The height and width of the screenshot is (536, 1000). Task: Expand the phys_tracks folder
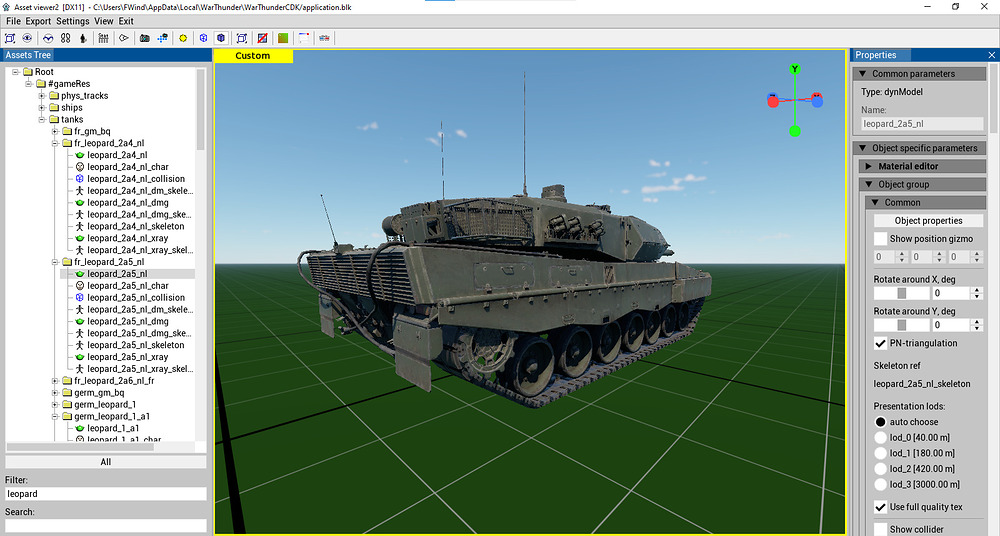coord(41,96)
